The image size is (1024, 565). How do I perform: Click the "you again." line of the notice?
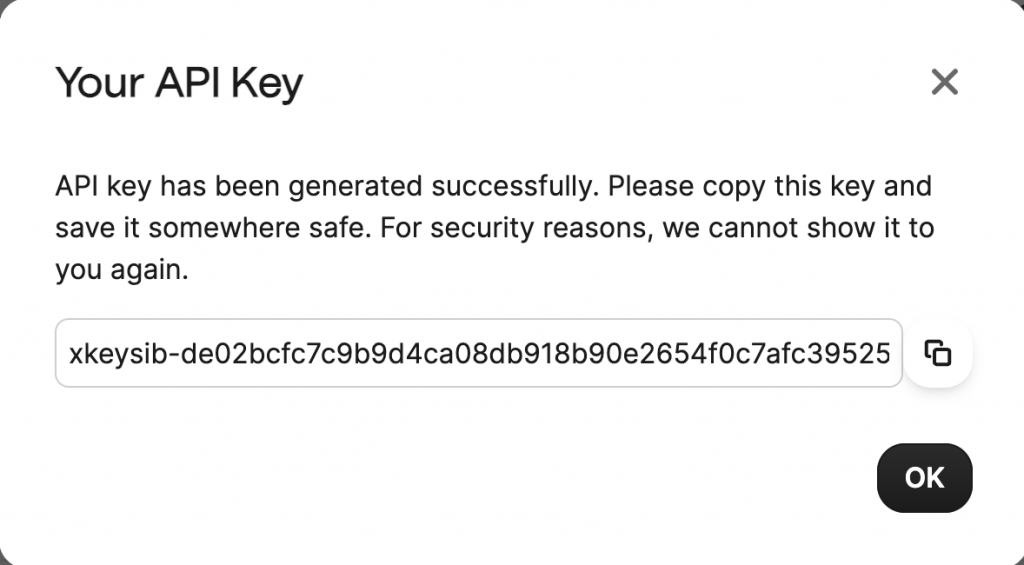point(122,270)
